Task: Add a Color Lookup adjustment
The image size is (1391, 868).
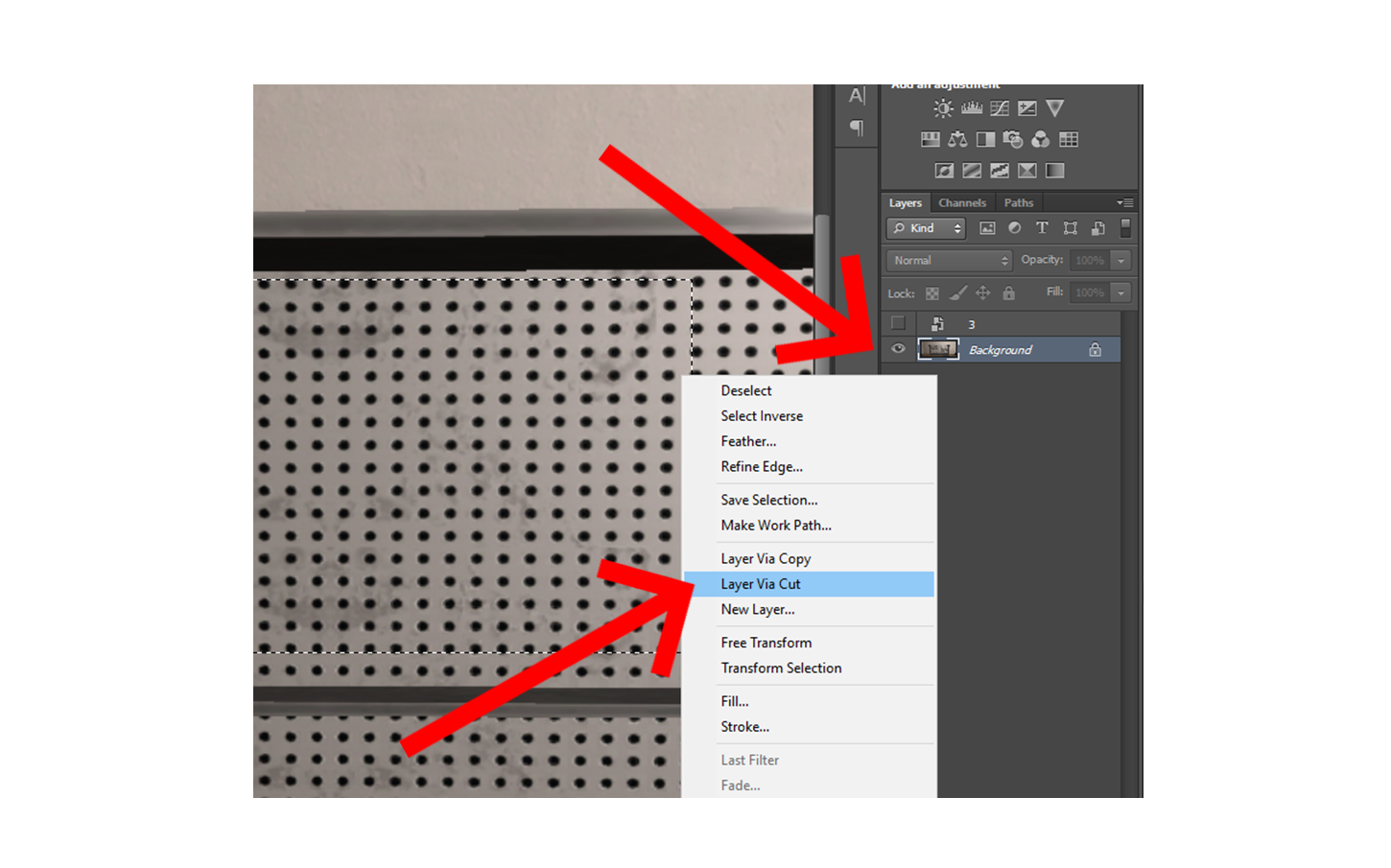Action: (1069, 140)
